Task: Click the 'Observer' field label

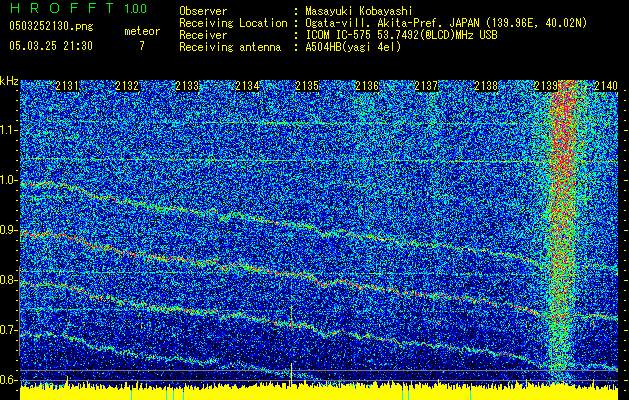Action: click(203, 11)
